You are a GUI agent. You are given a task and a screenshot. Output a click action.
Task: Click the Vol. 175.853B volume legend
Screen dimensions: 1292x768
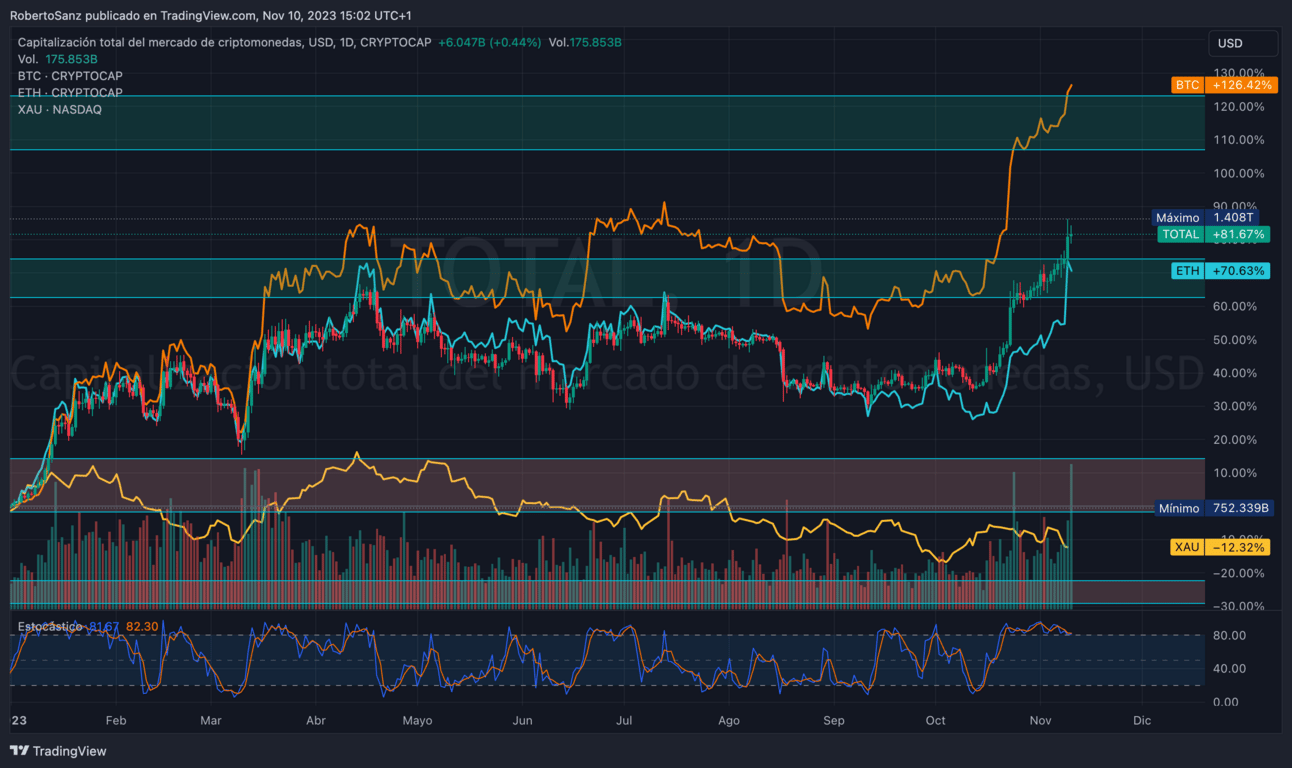pos(57,59)
